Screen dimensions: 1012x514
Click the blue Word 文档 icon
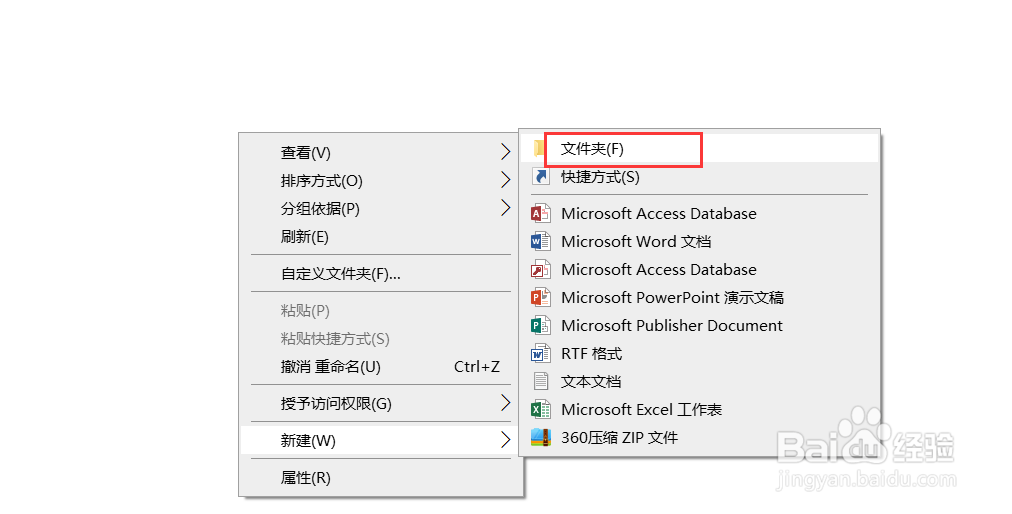540,242
